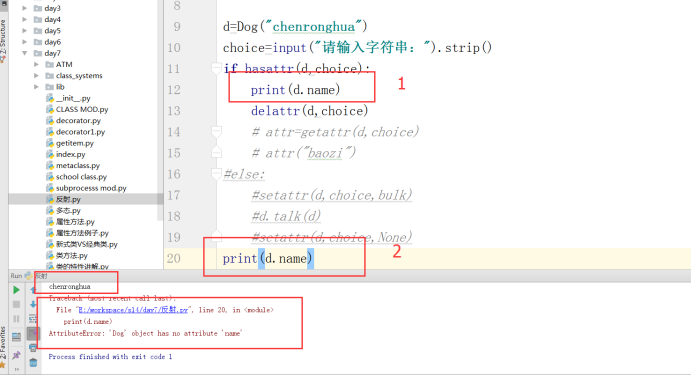Toggle the fold marker on line 16
691x375 pixels.
[x=216, y=174]
